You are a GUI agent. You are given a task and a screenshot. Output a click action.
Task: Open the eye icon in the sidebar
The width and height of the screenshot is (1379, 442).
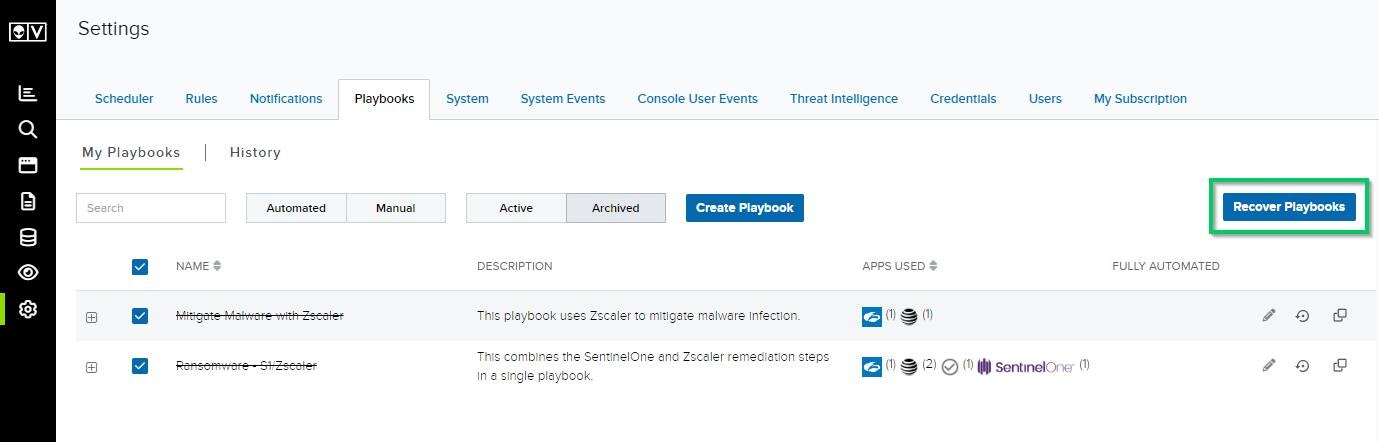pyautogui.click(x=28, y=273)
